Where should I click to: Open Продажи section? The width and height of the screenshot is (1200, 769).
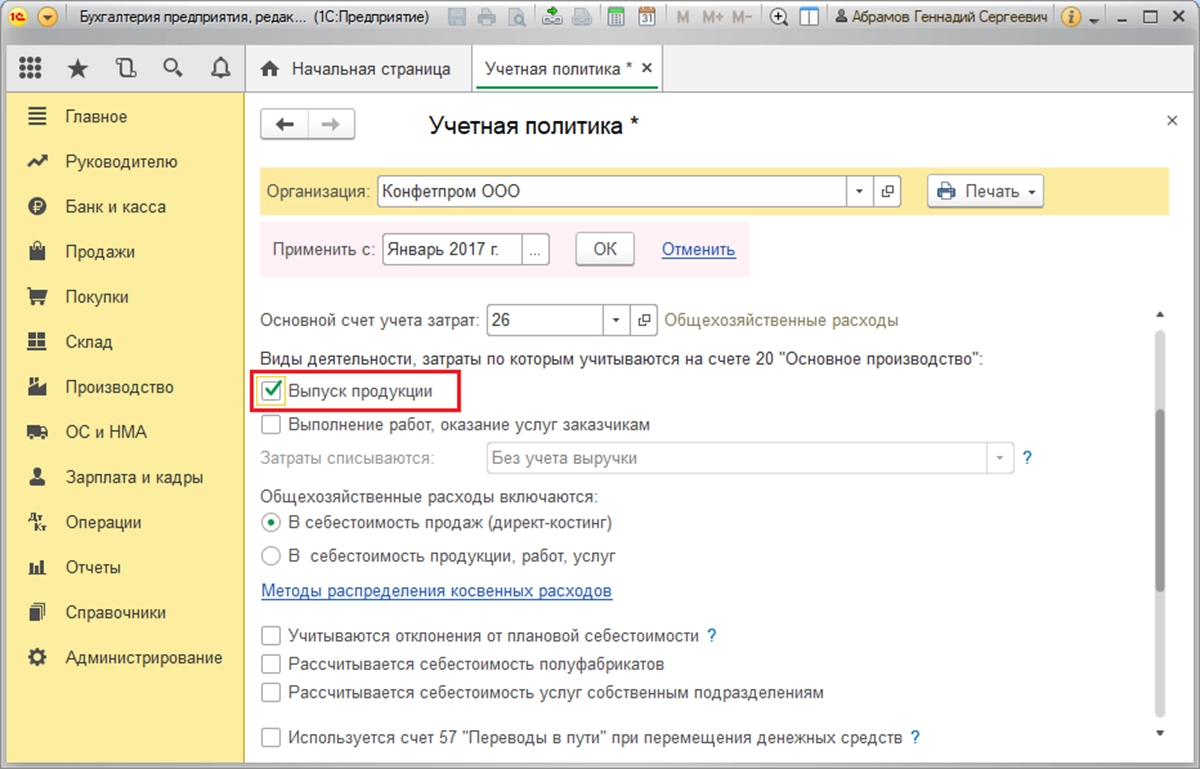point(100,252)
